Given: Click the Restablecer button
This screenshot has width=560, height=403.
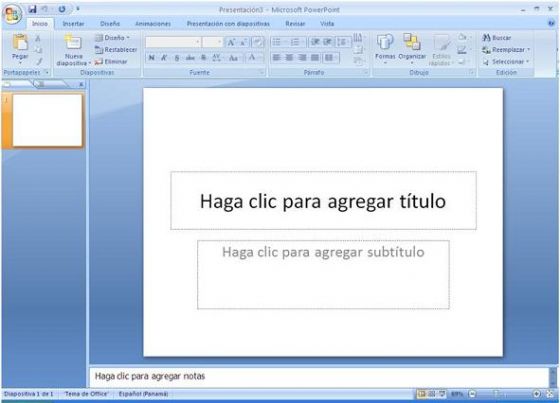Looking at the screenshot, I should click(116, 50).
